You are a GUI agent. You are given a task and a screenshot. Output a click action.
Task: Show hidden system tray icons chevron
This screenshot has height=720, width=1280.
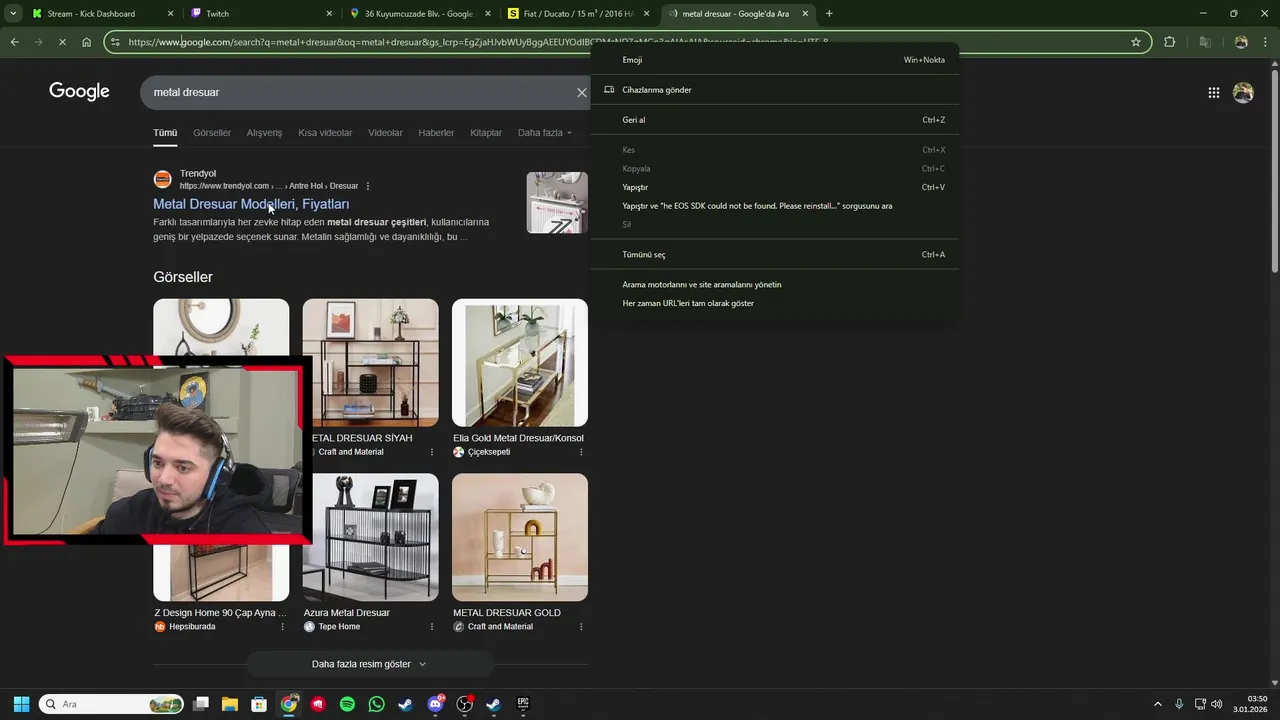pos(1158,704)
